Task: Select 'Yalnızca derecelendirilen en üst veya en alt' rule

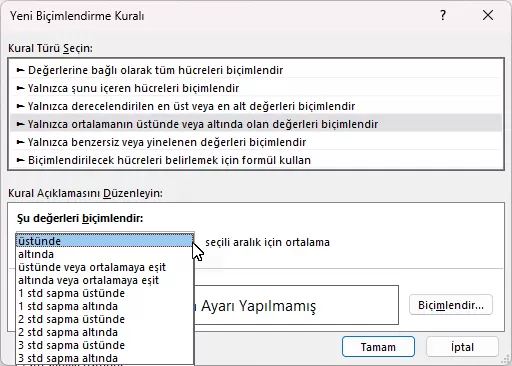Action: [256, 106]
